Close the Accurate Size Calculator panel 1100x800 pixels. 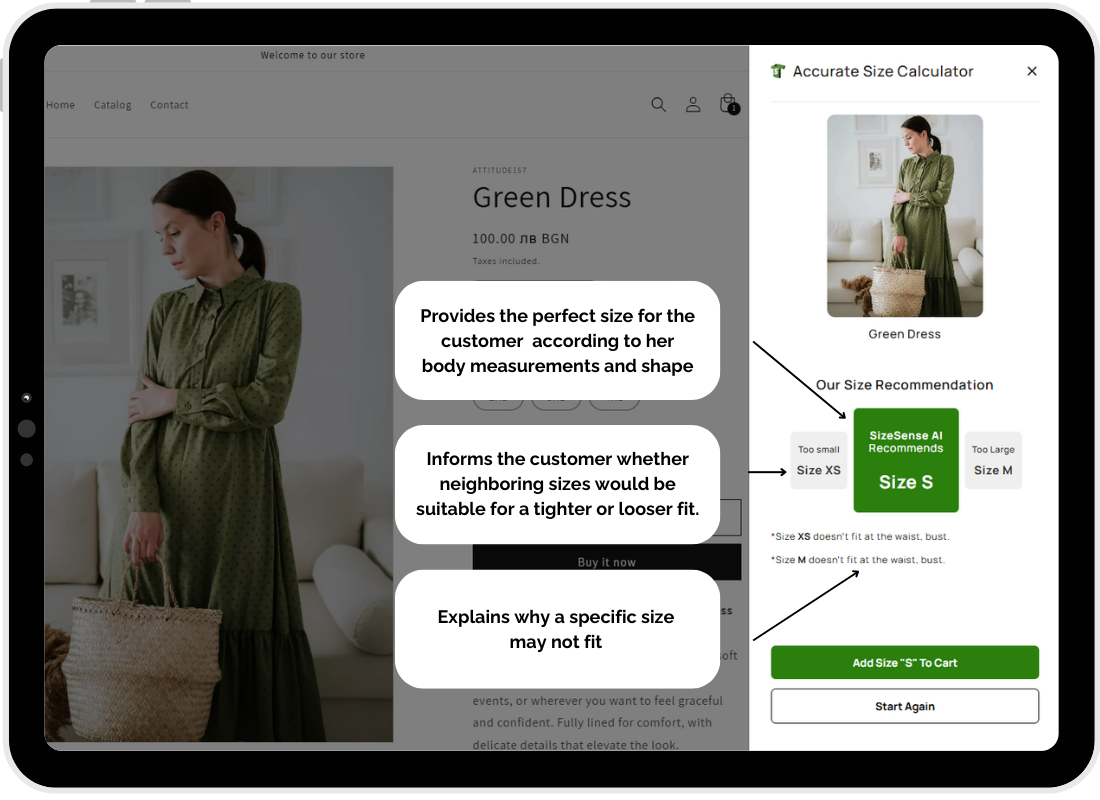pos(1032,71)
